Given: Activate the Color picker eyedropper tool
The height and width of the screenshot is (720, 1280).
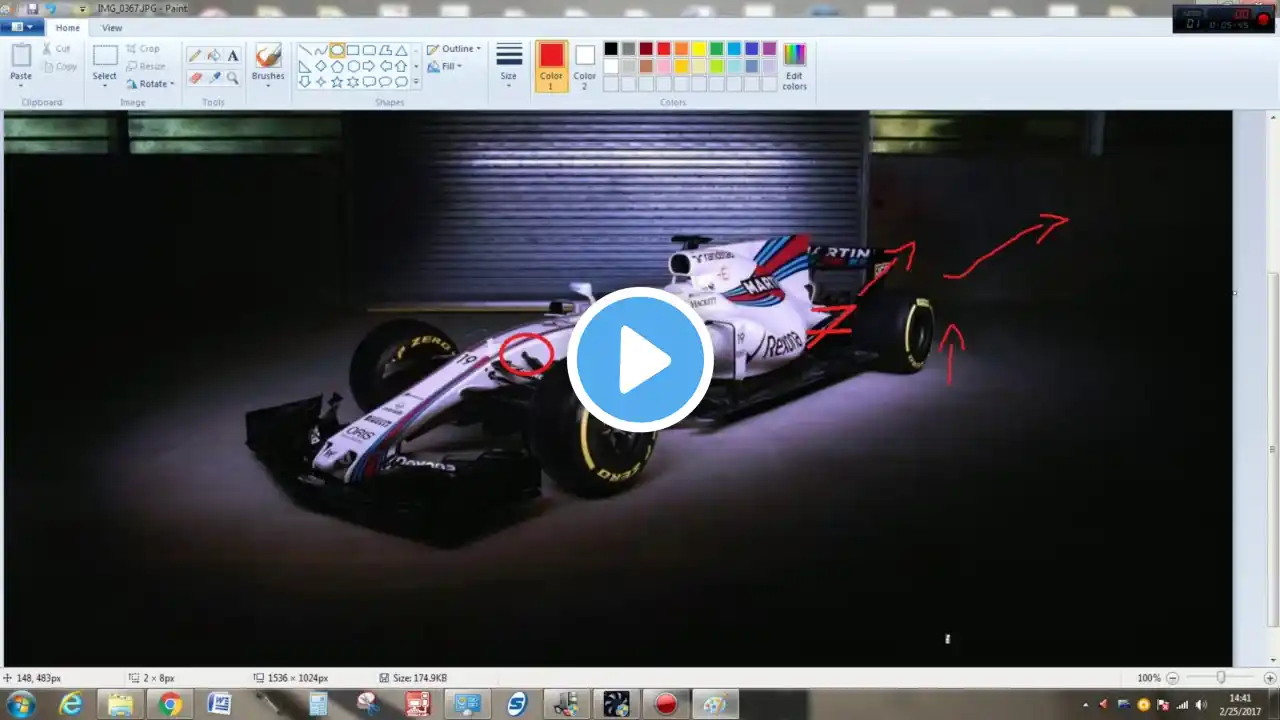Looking at the screenshot, I should (x=214, y=77).
